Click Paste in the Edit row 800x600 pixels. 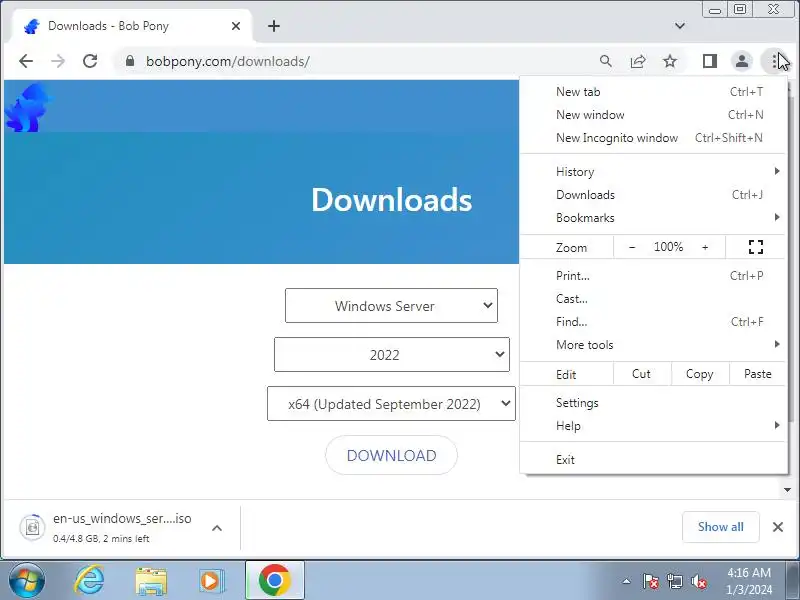(758, 374)
